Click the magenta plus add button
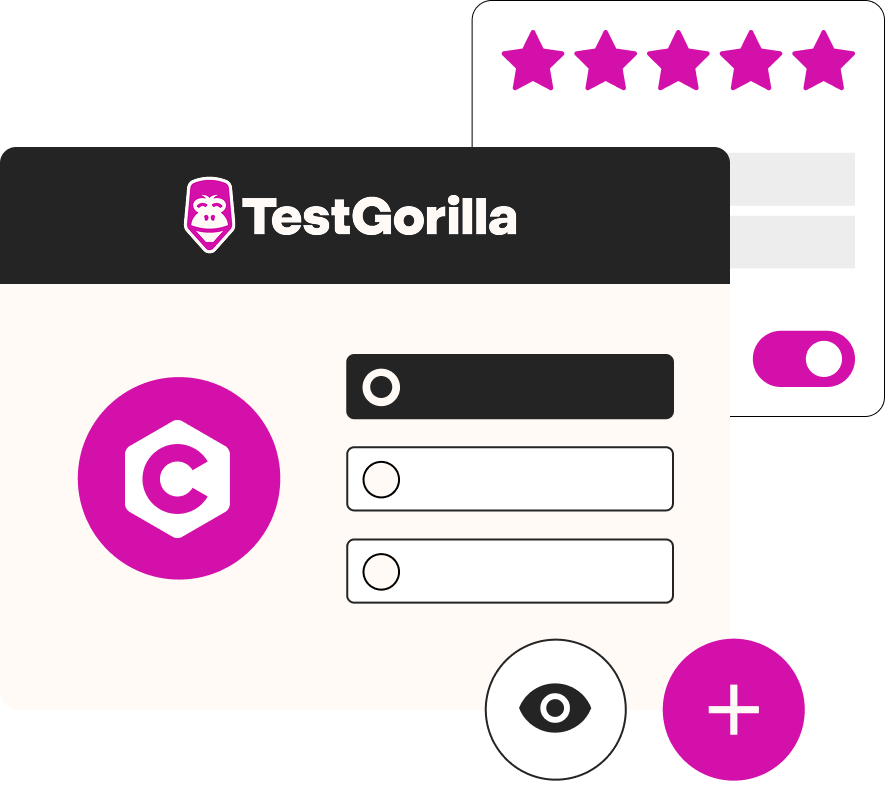The width and height of the screenshot is (885, 787). point(733,709)
